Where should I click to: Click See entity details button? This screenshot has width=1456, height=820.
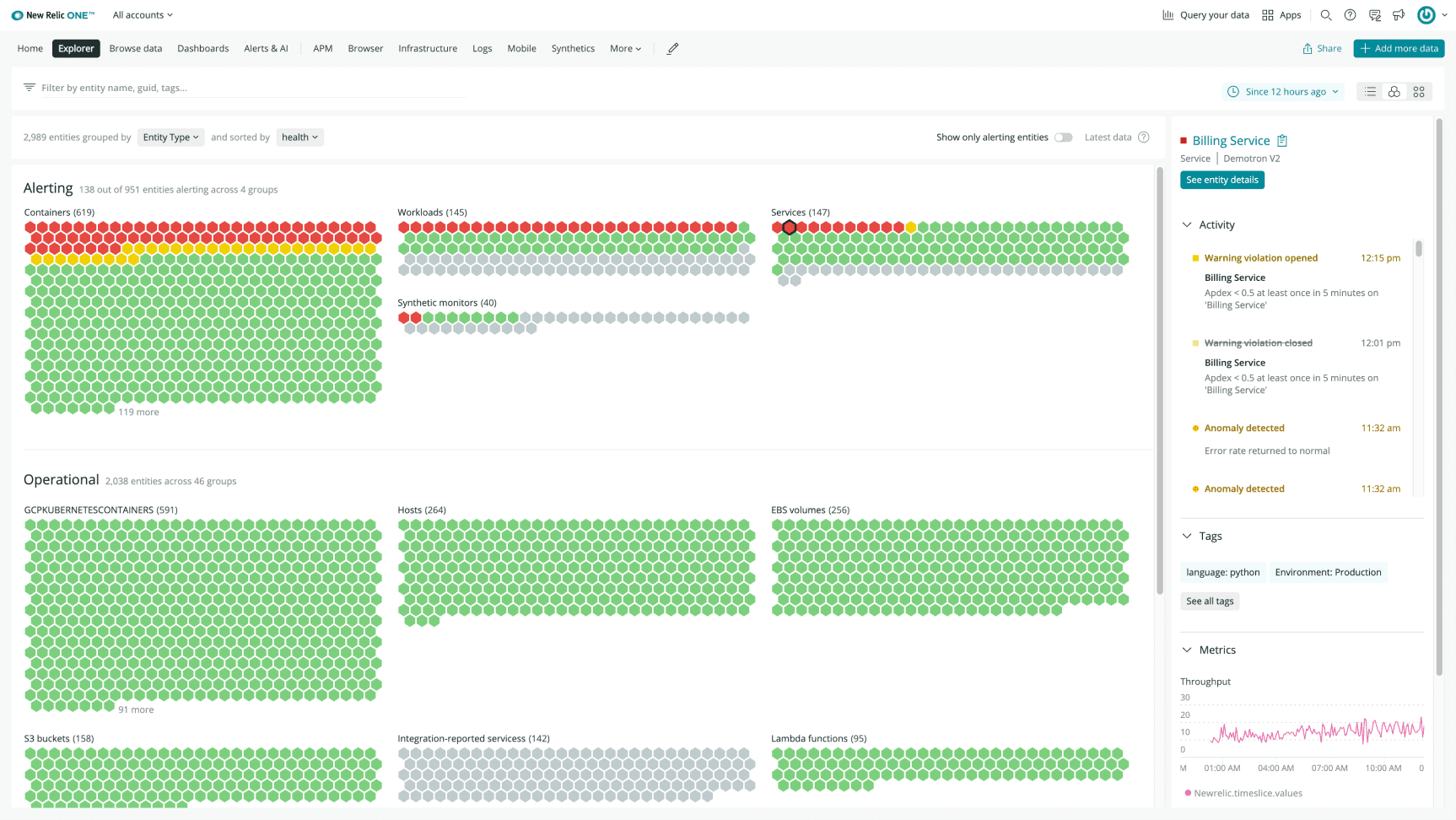[1222, 180]
